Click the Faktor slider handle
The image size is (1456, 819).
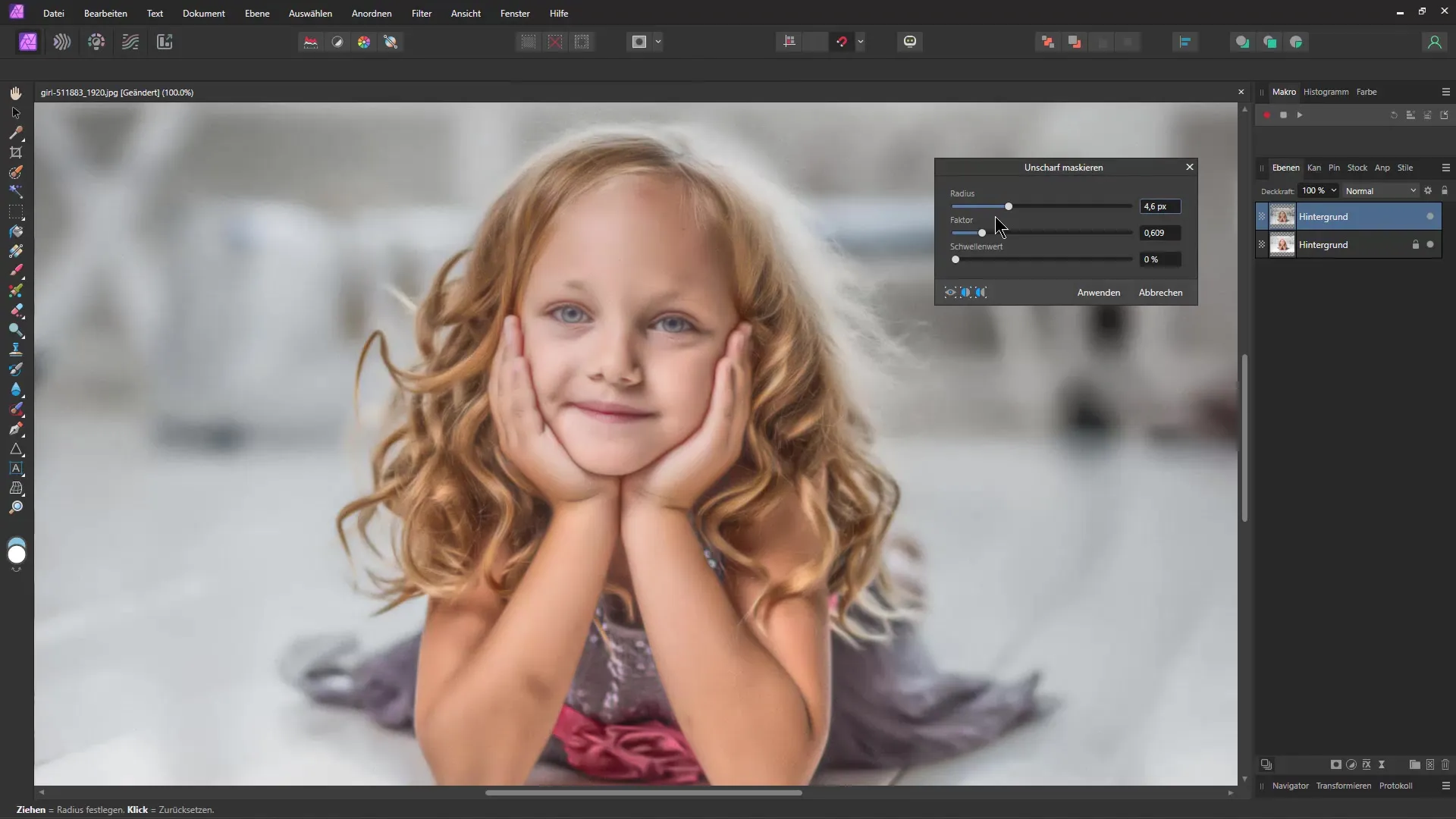pos(982,233)
